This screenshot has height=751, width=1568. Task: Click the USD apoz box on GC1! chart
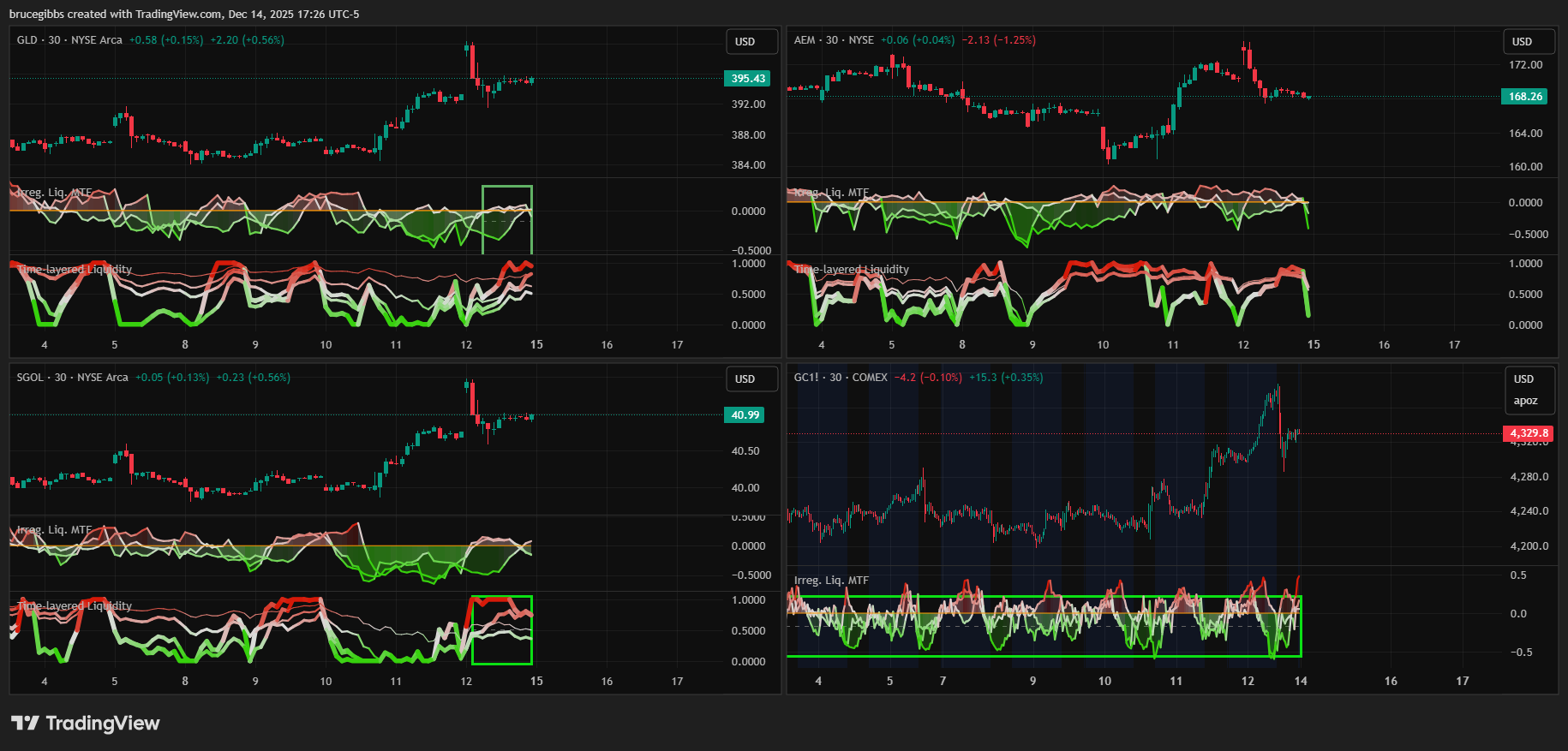(1524, 390)
